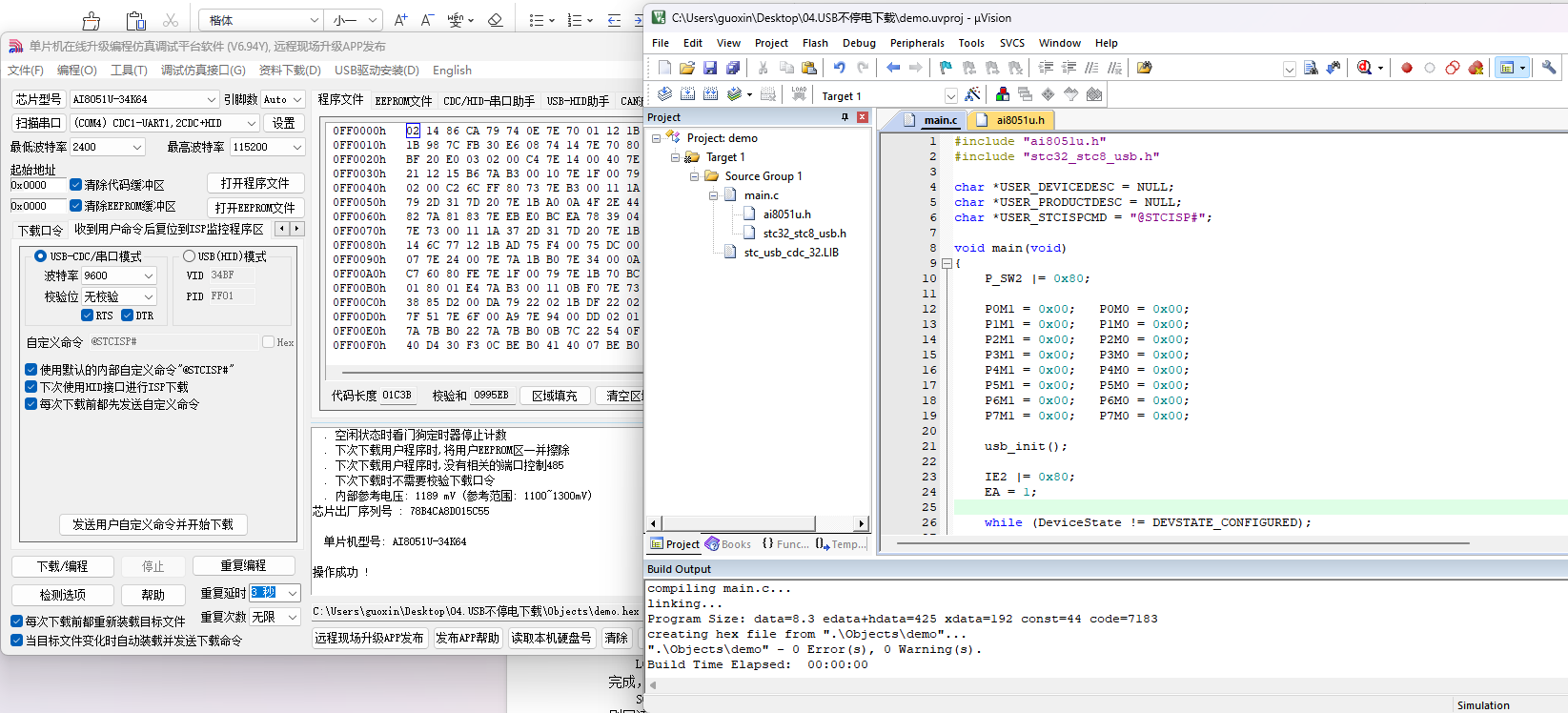Click the Save file icon in µVision toolbar
This screenshot has width=1568, height=713.
coord(710,68)
